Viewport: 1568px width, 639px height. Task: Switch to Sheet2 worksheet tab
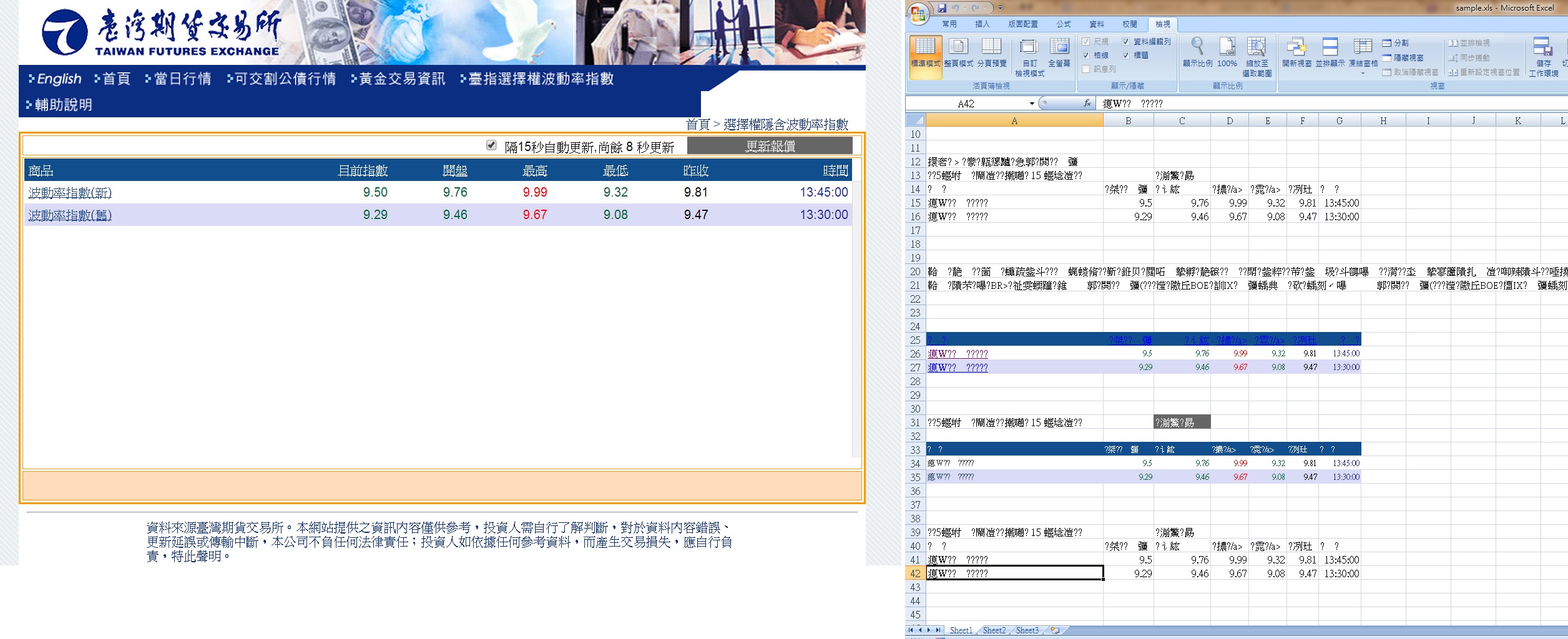point(994,630)
